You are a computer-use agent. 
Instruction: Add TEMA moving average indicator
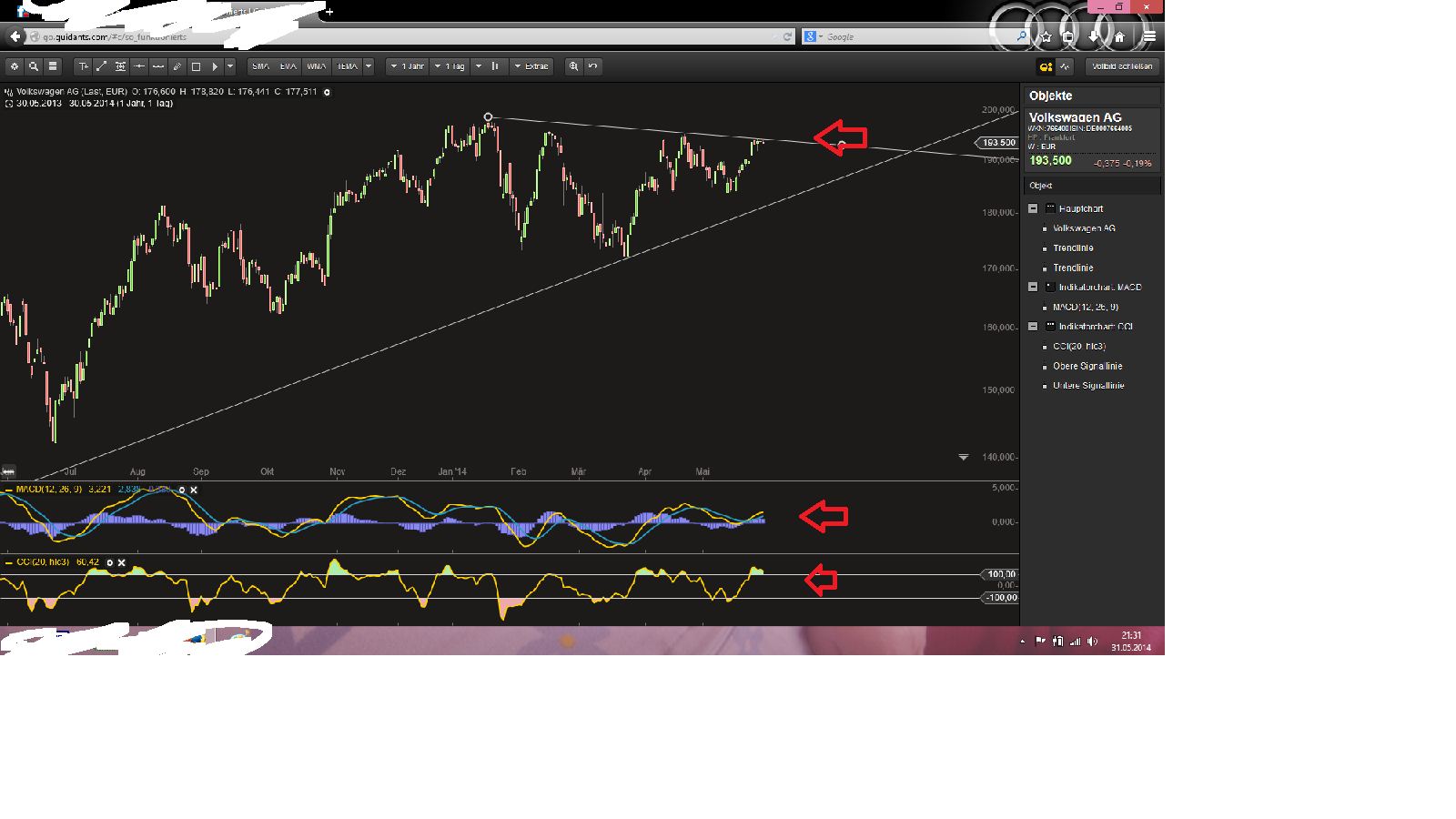tap(347, 66)
